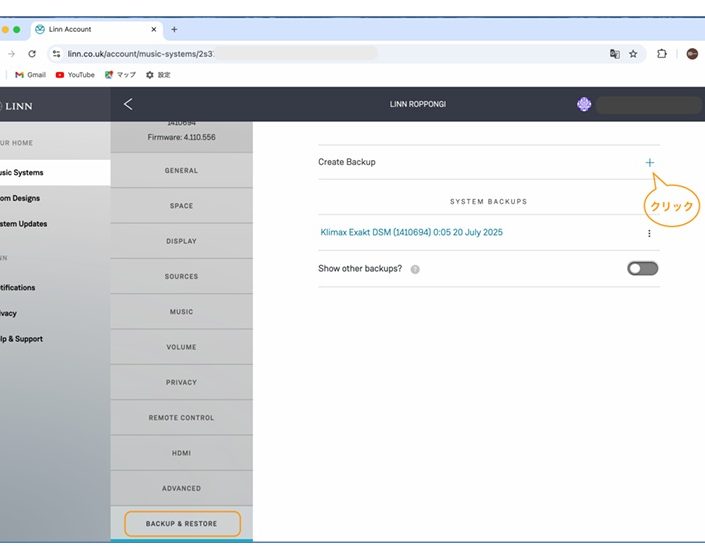
Task: Toggle the Show other backups switch
Action: pyautogui.click(x=643, y=268)
